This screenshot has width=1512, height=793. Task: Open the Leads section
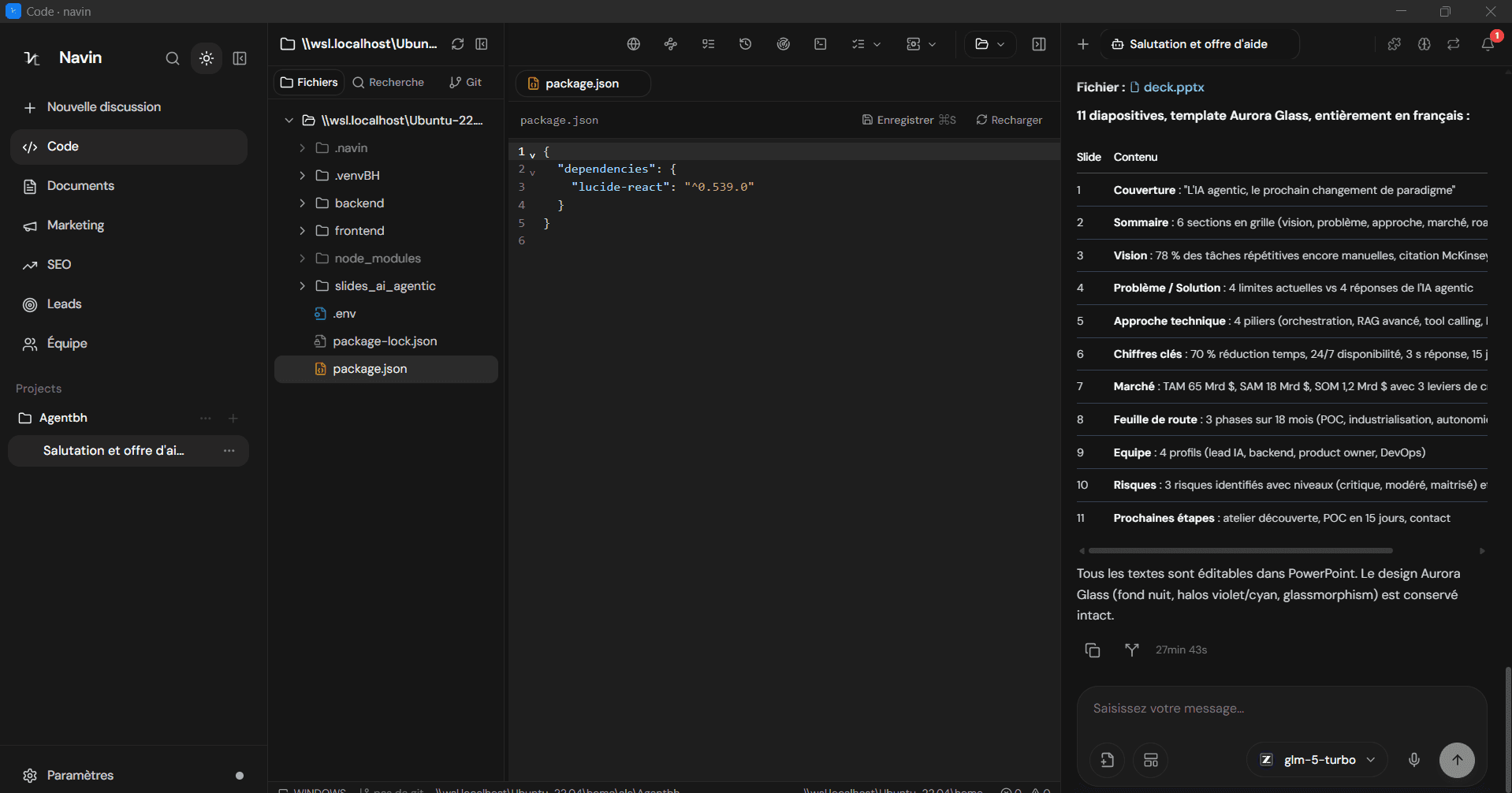(x=128, y=304)
